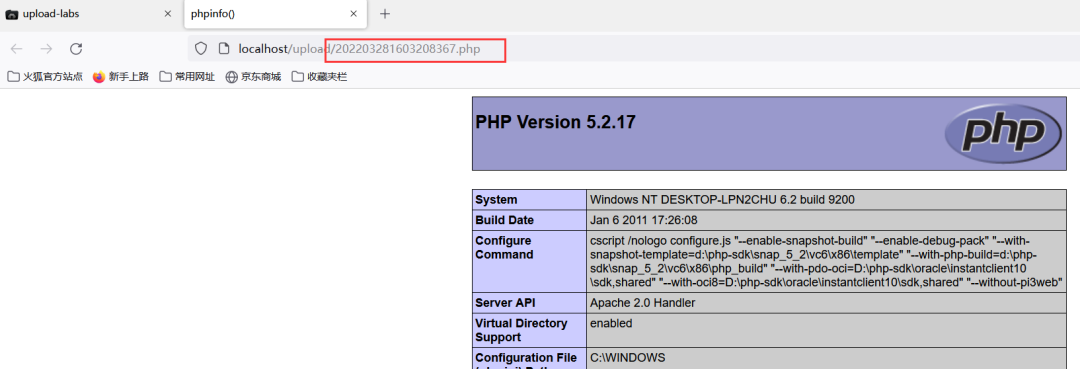The width and height of the screenshot is (1080, 369).
Task: Open the shield tracking protection icon
Action: coord(200,49)
